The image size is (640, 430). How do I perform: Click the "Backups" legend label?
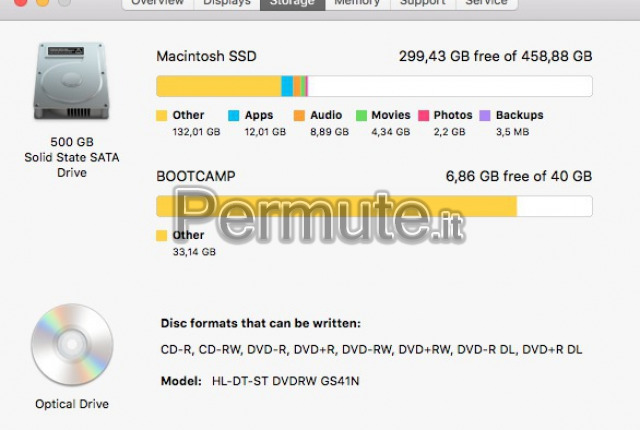tap(520, 115)
